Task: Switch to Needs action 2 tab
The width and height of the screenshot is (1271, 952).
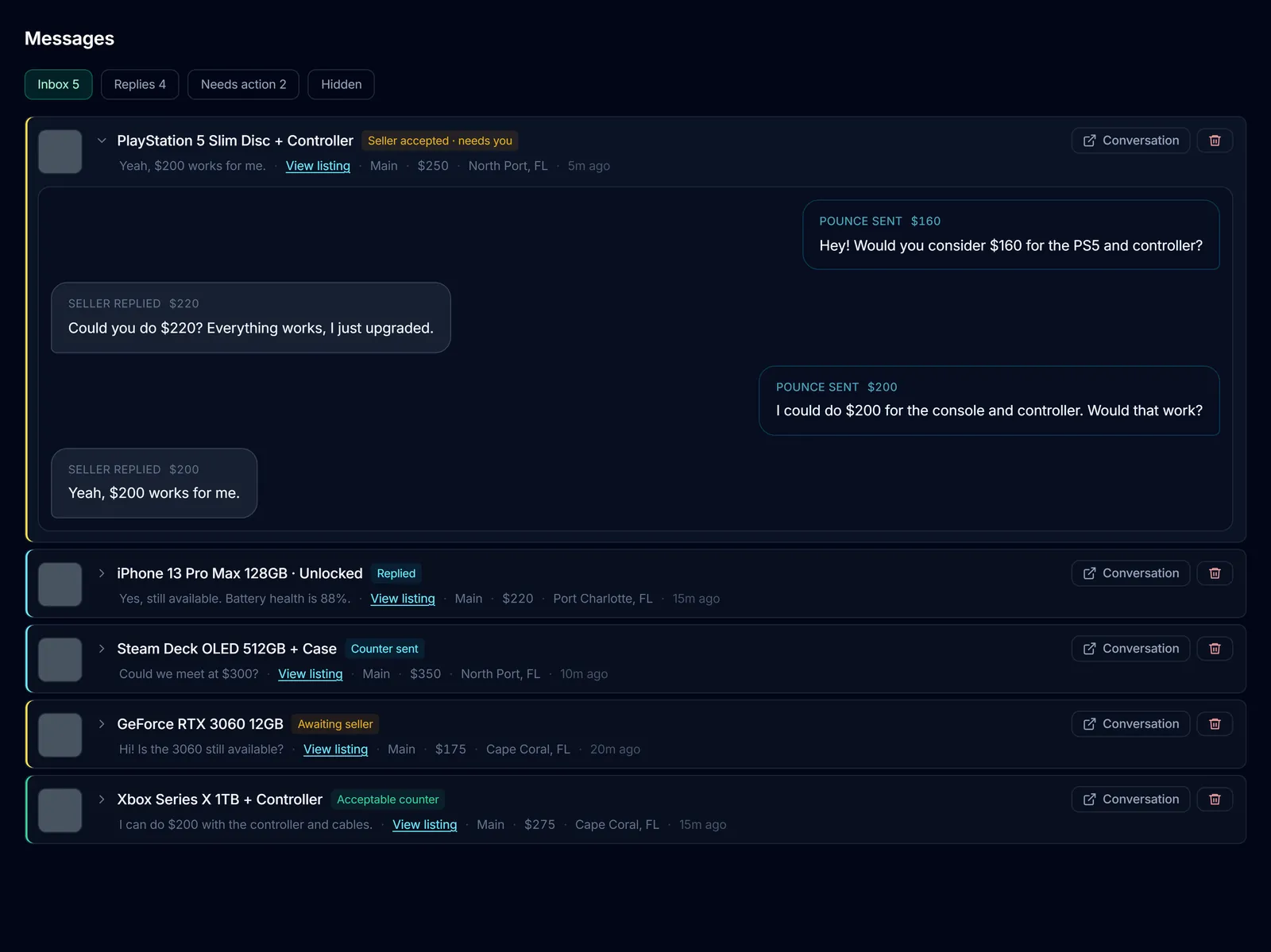Action: [x=243, y=84]
